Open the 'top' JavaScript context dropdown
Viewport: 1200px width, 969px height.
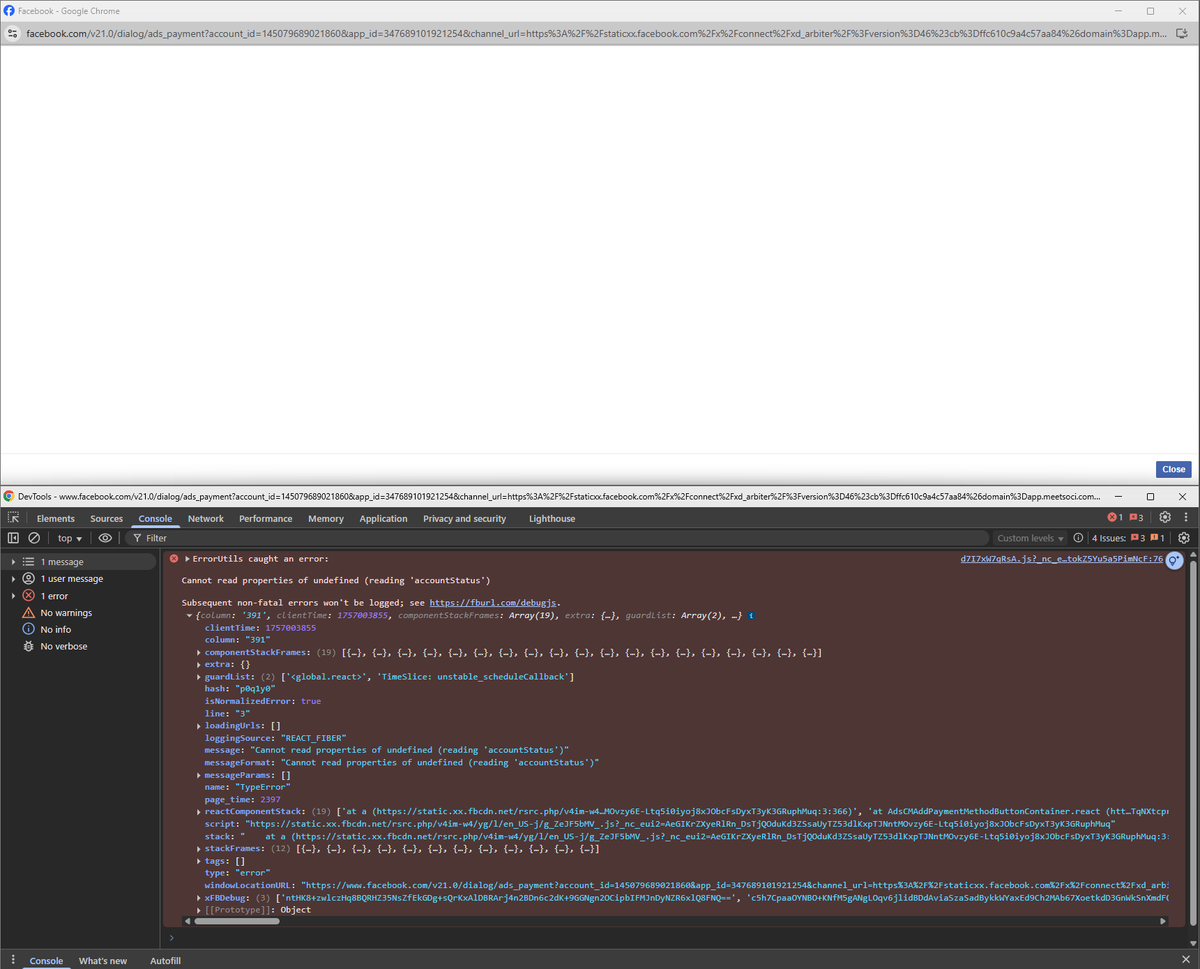point(69,538)
